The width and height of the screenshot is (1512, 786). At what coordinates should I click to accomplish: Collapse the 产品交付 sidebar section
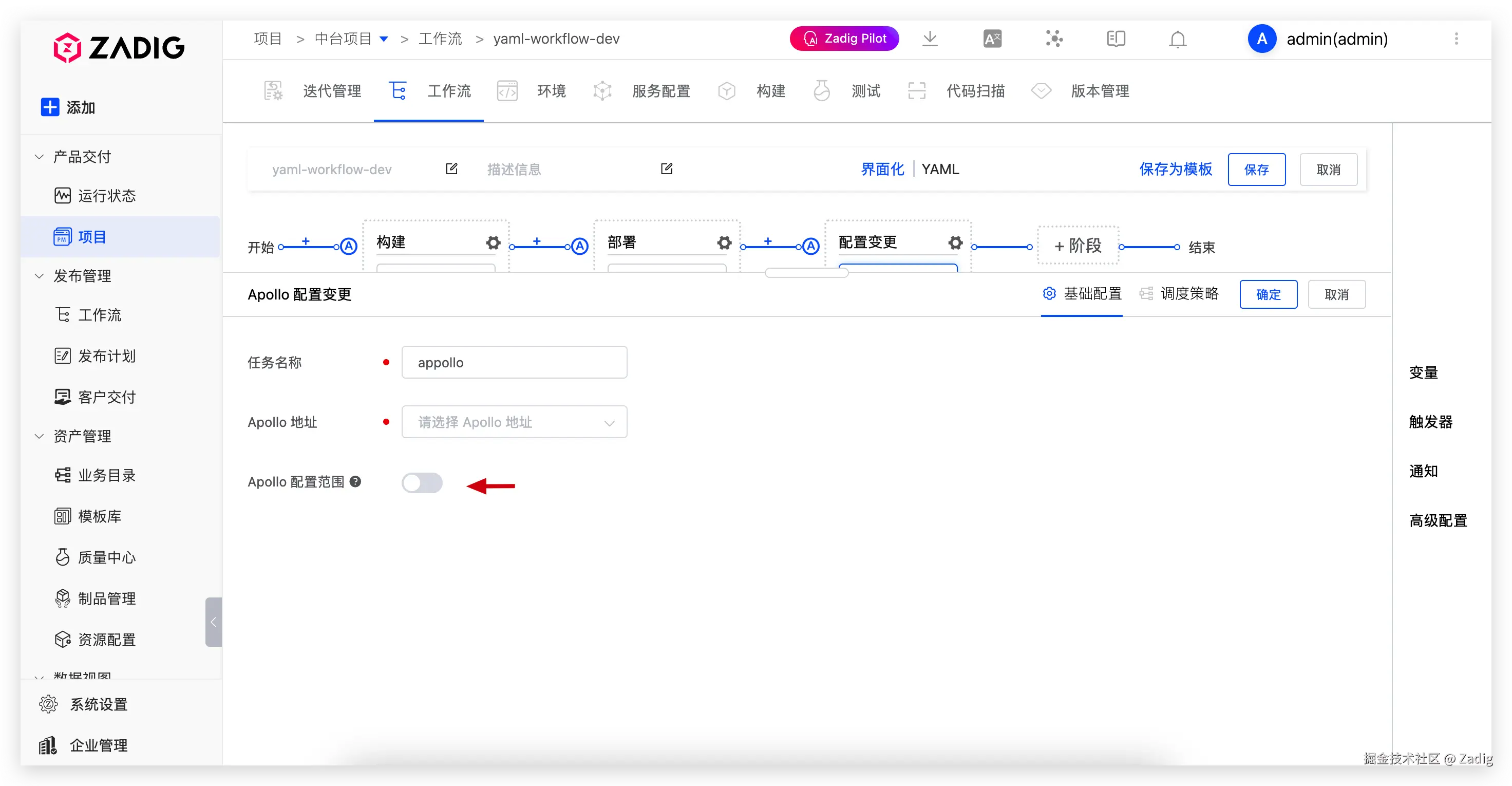pyautogui.click(x=40, y=157)
